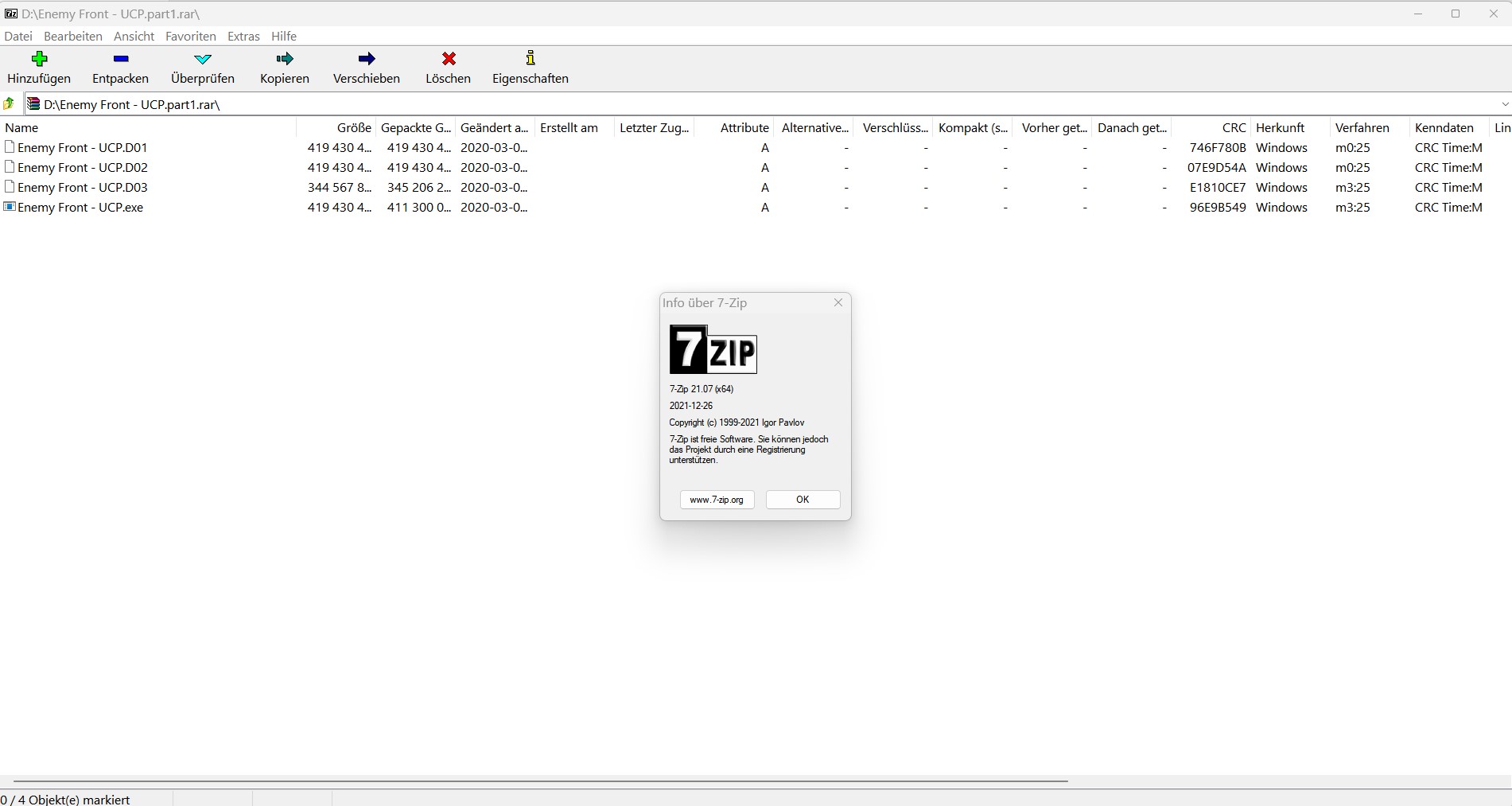
Task: Click the red X Löschen icon
Action: pyautogui.click(x=449, y=59)
